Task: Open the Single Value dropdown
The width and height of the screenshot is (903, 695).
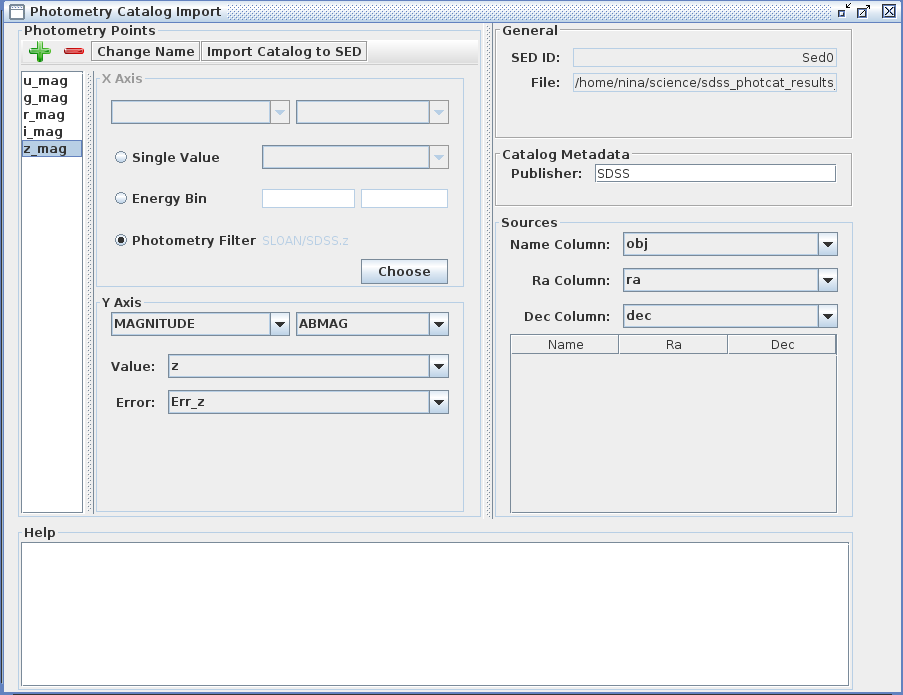Action: tap(355, 157)
